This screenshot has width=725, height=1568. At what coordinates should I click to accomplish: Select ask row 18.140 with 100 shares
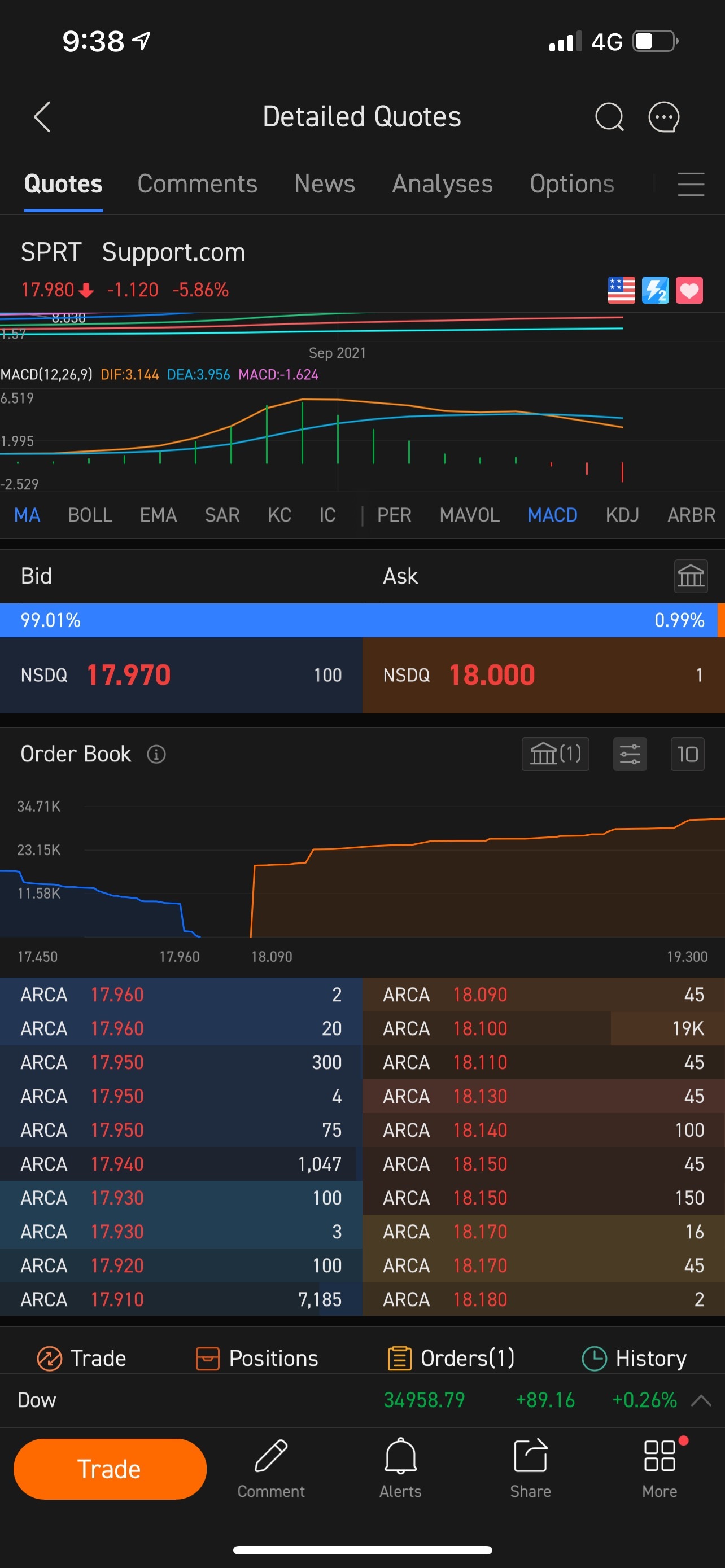[544, 1130]
